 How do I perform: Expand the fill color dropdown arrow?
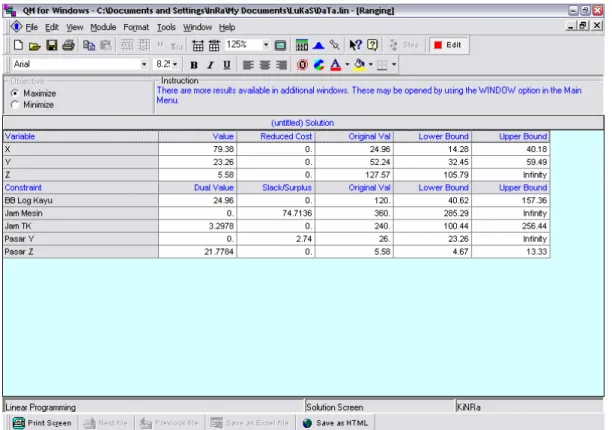point(370,64)
